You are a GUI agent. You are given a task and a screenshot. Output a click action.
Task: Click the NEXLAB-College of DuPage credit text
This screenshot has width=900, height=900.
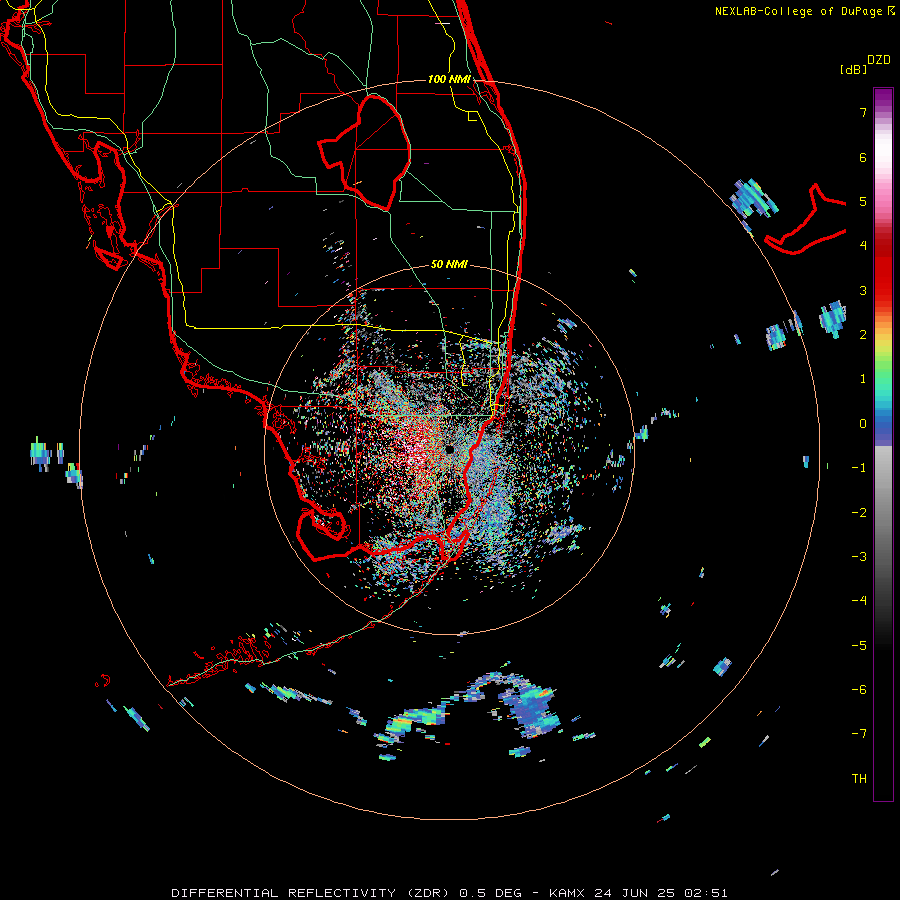(x=800, y=11)
